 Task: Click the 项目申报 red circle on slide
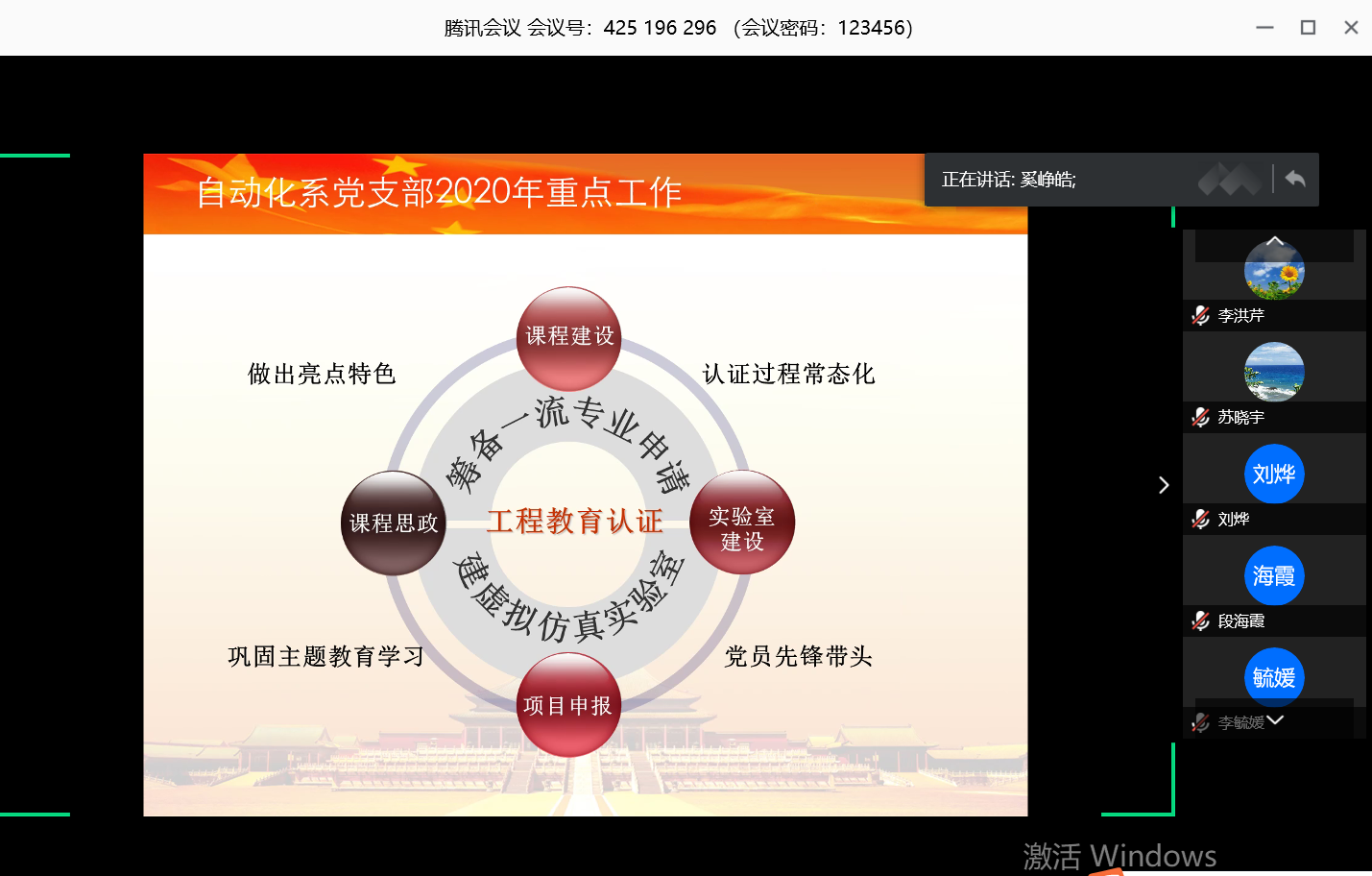click(568, 705)
